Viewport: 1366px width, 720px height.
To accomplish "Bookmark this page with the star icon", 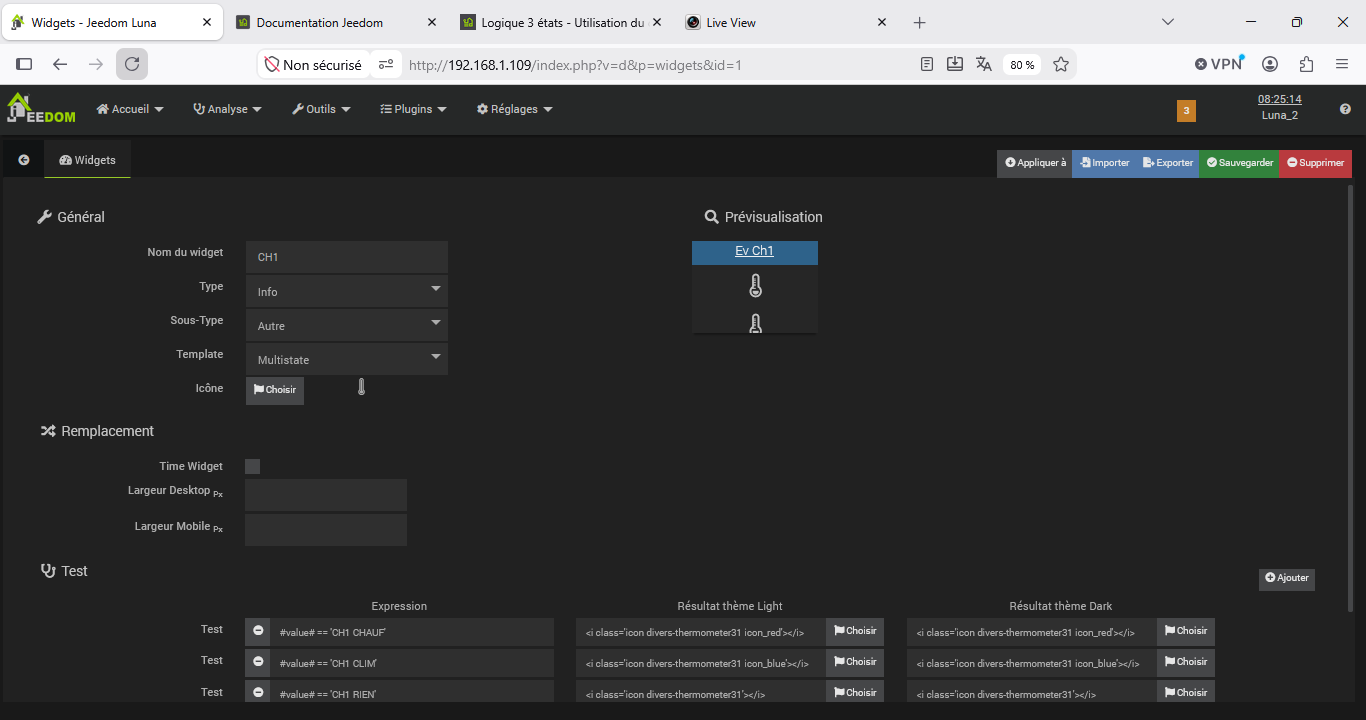I will point(1061,64).
